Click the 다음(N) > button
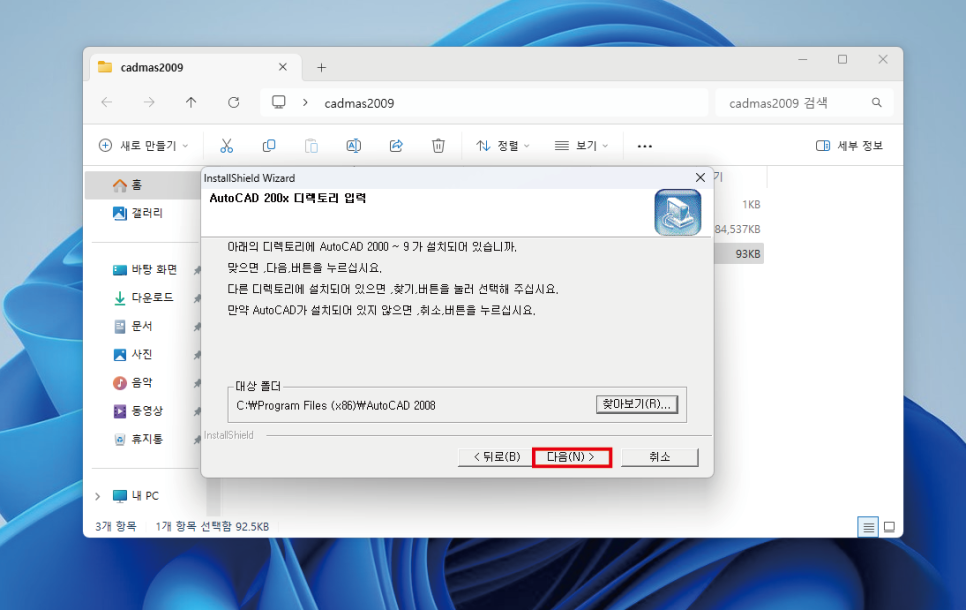This screenshot has width=966, height=610. tap(572, 457)
